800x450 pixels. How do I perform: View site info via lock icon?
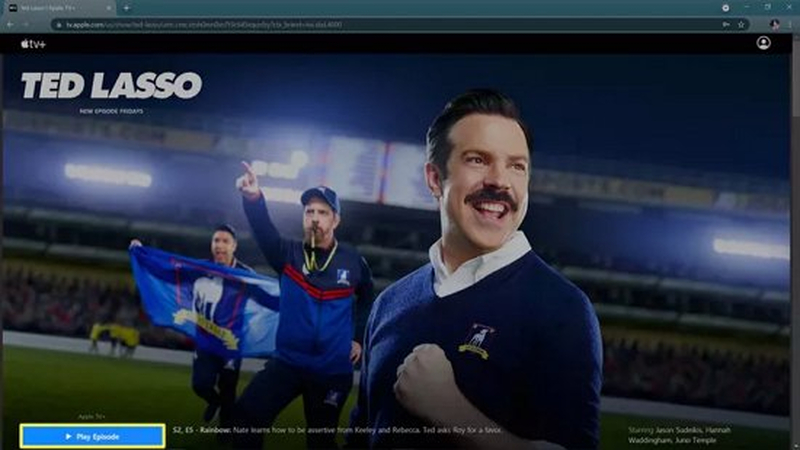pos(59,24)
